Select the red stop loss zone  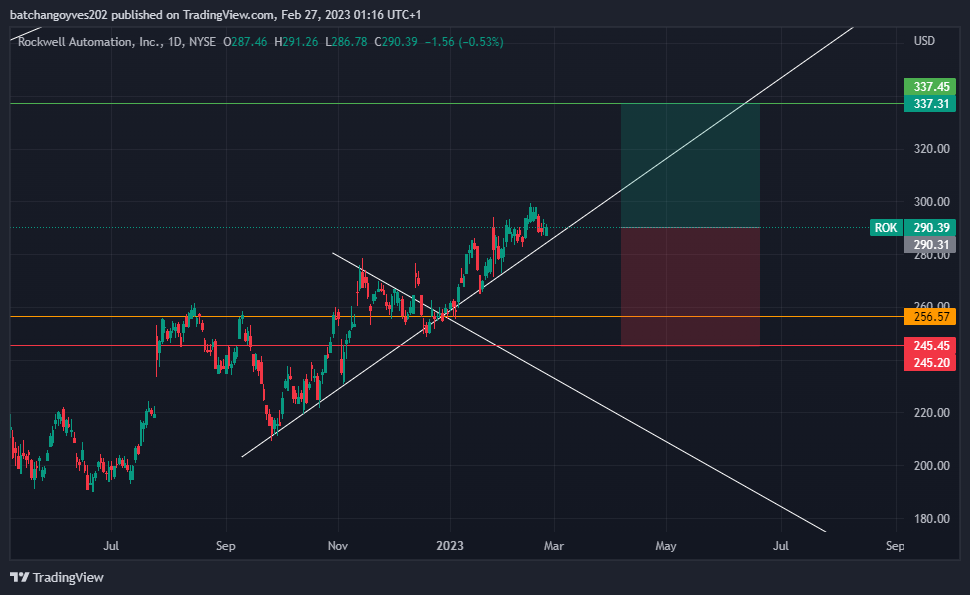pos(690,287)
